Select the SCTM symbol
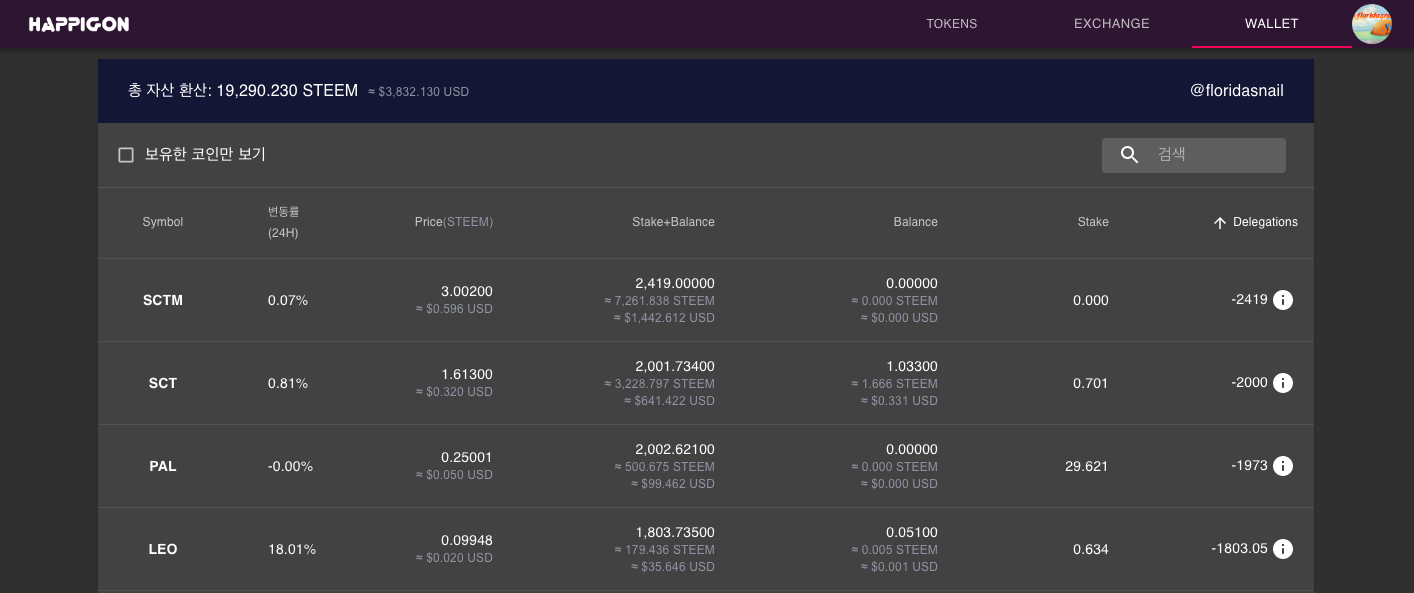The height and width of the screenshot is (593, 1414). tap(163, 300)
